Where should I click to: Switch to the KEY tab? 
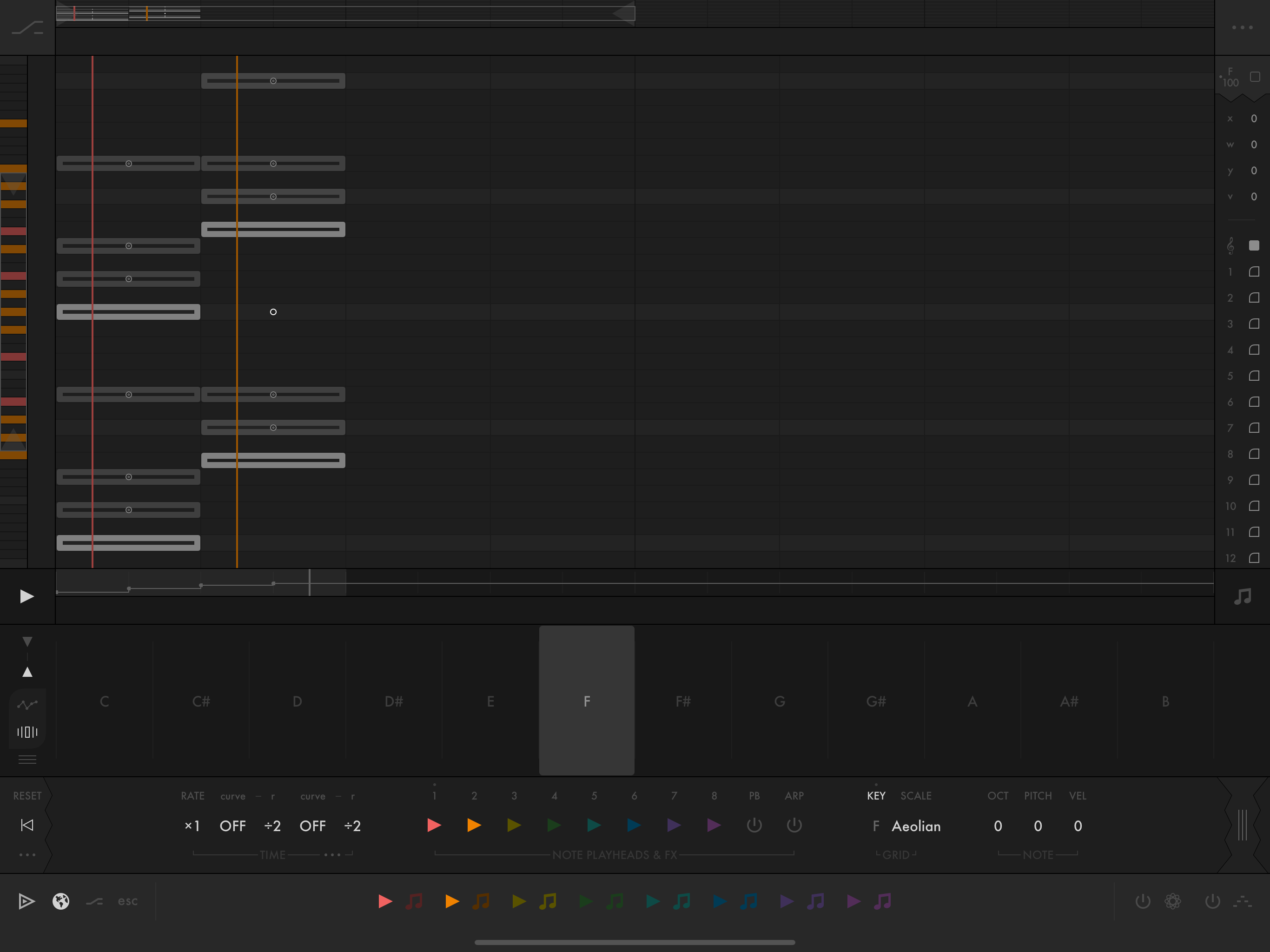coord(875,796)
